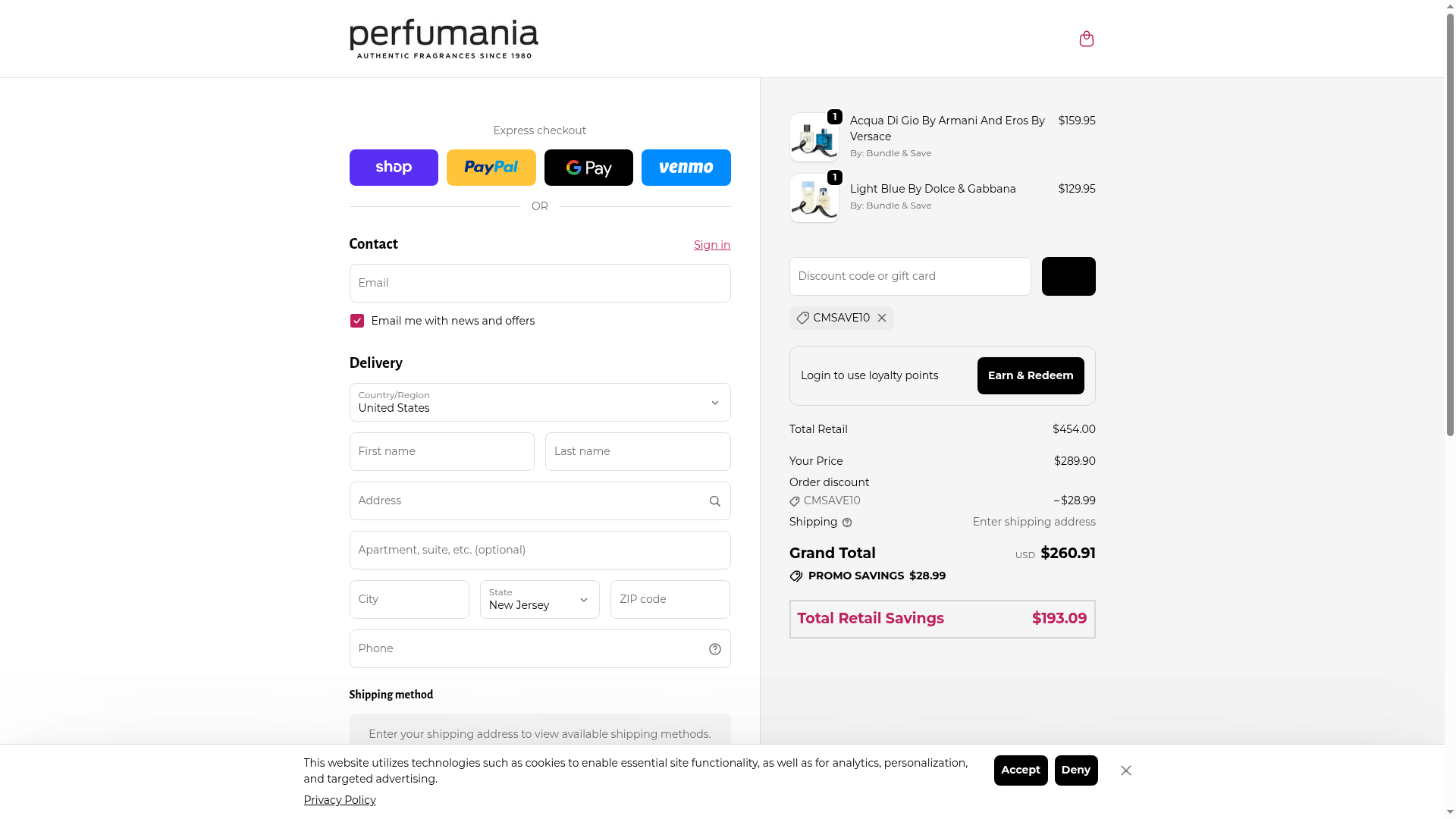Viewport: 1456px width, 819px height.
Task: Accept the website cookies
Action: (1020, 770)
